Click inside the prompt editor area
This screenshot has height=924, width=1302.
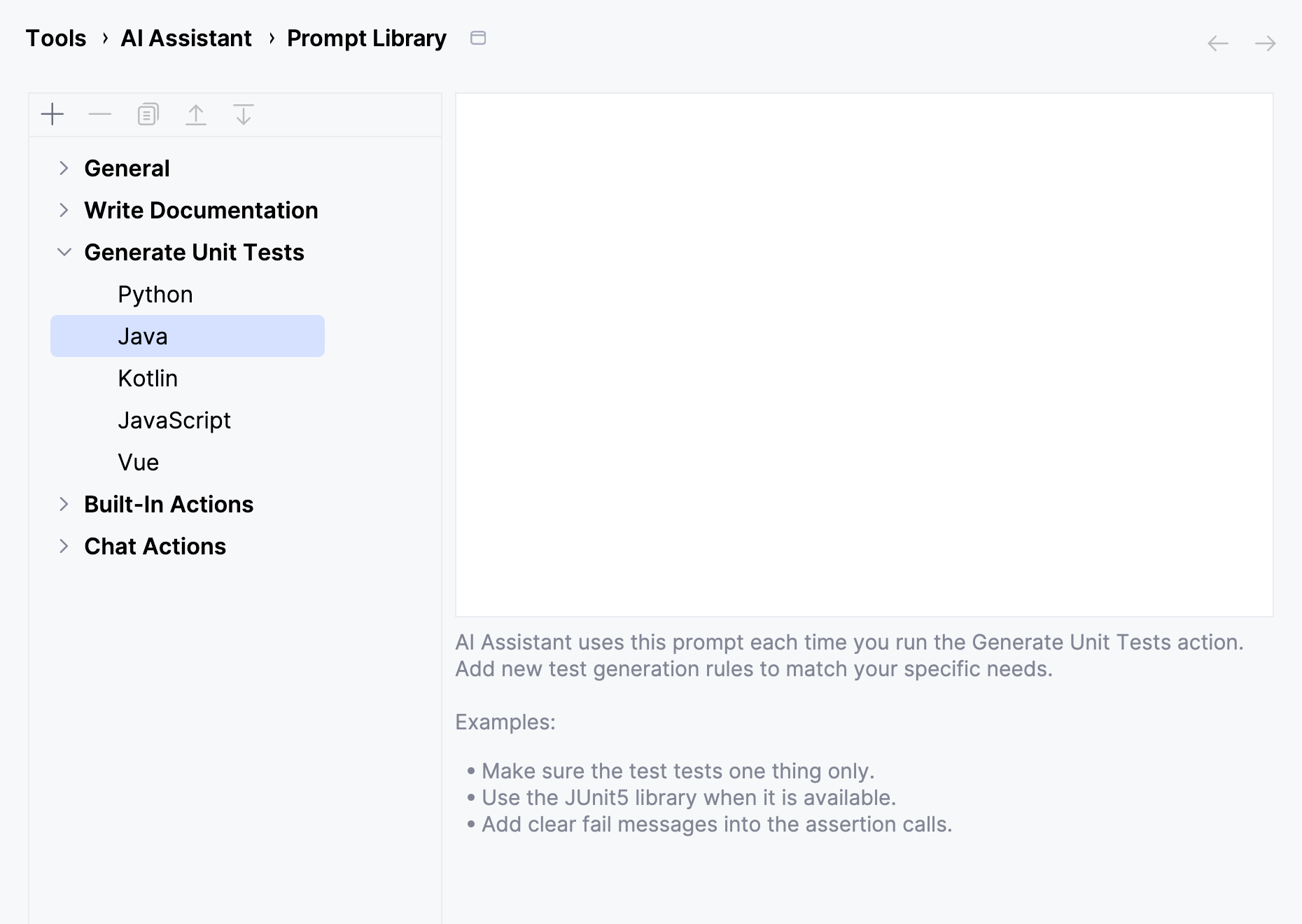click(861, 350)
